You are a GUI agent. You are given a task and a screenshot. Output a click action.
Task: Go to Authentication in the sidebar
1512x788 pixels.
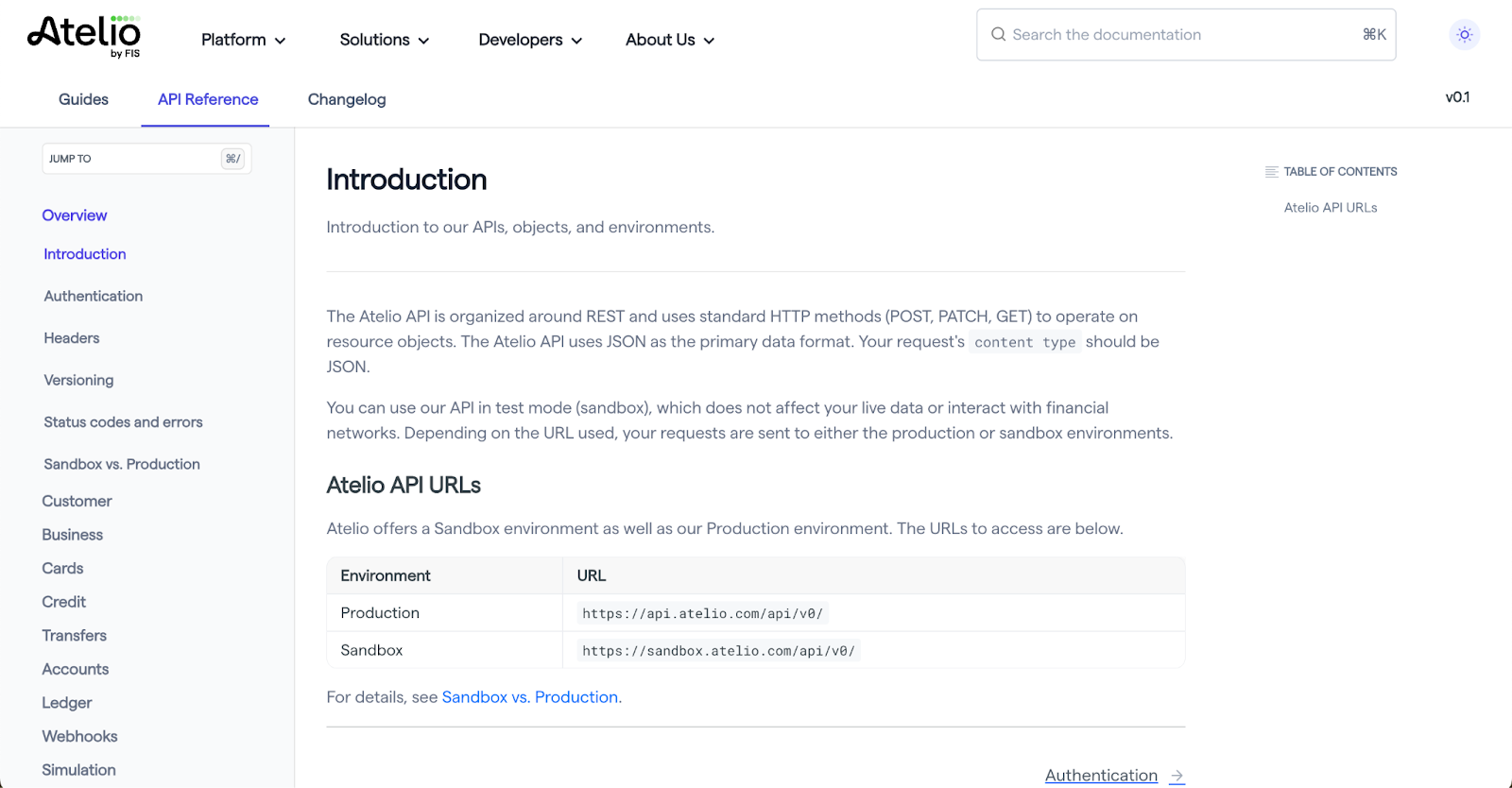coord(94,296)
